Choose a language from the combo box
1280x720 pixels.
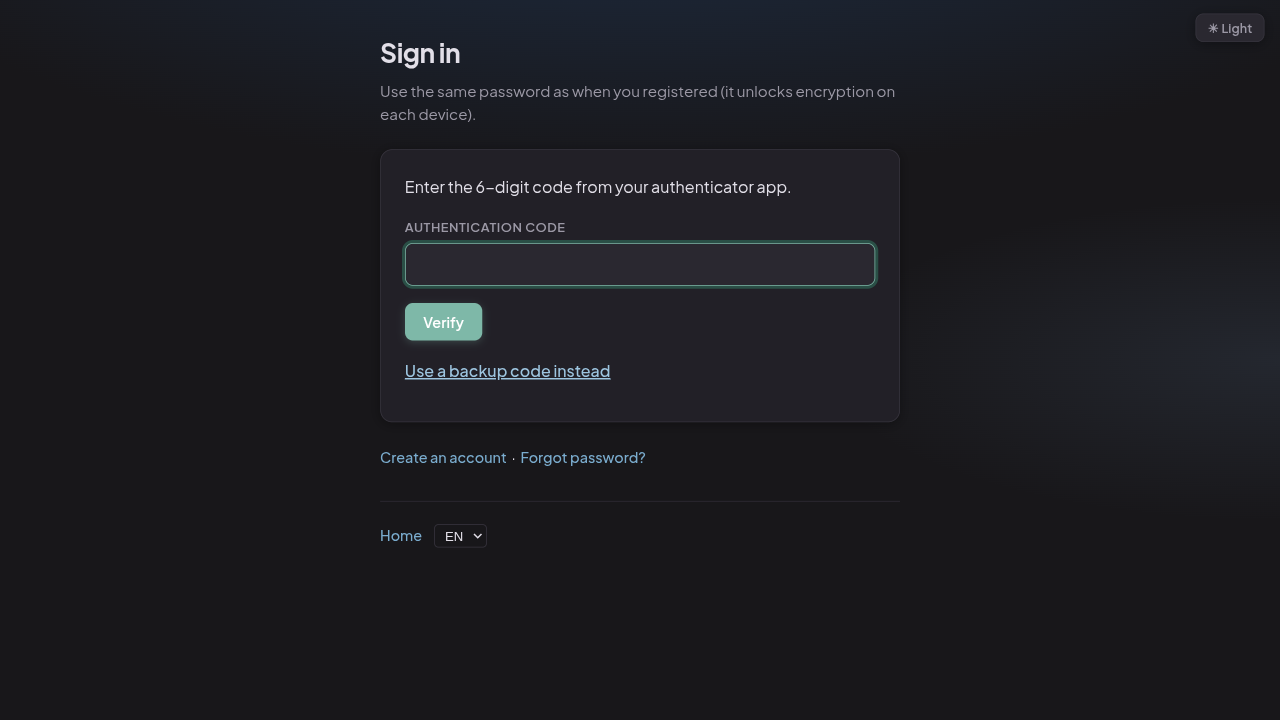(x=460, y=536)
